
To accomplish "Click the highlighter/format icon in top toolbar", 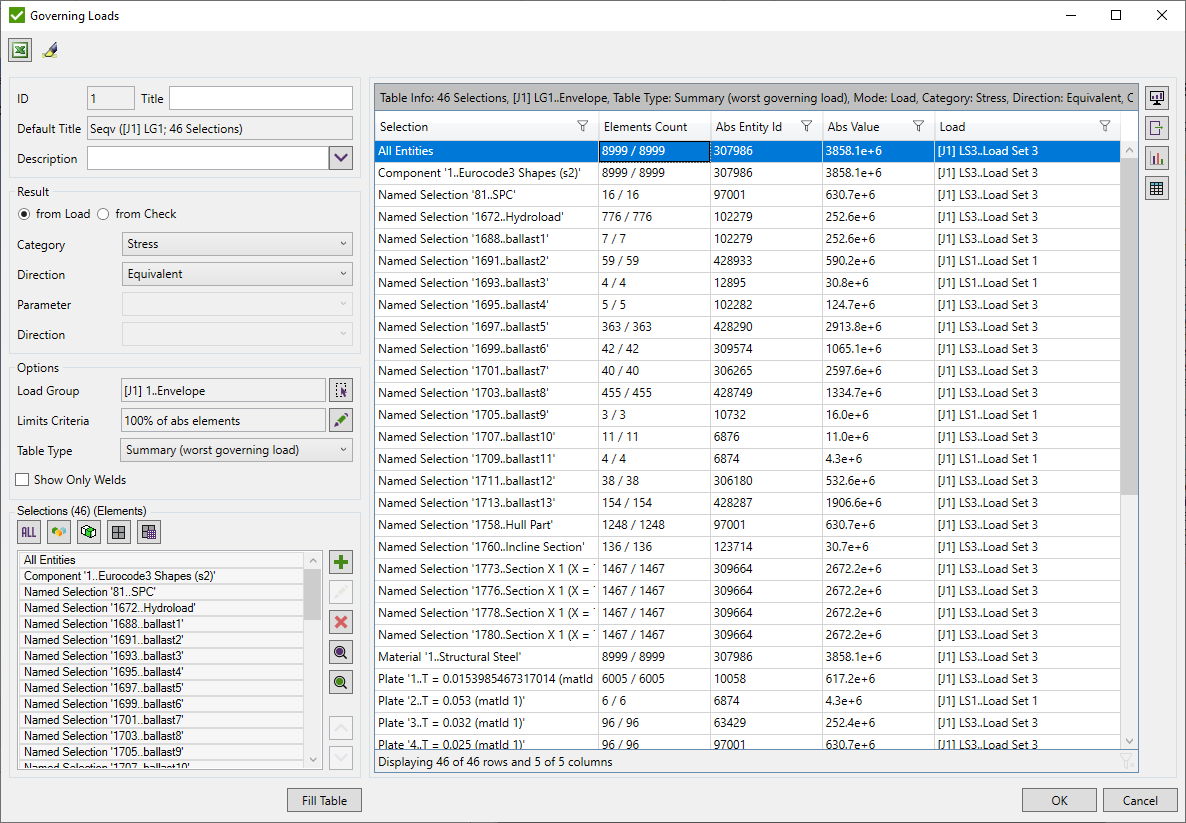I will pyautogui.click(x=50, y=49).
